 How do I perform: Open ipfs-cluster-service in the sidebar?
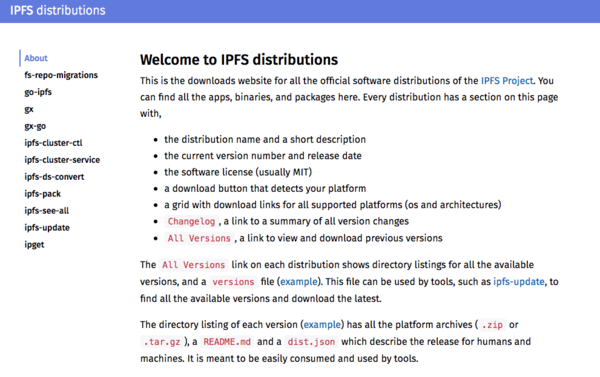point(62,160)
